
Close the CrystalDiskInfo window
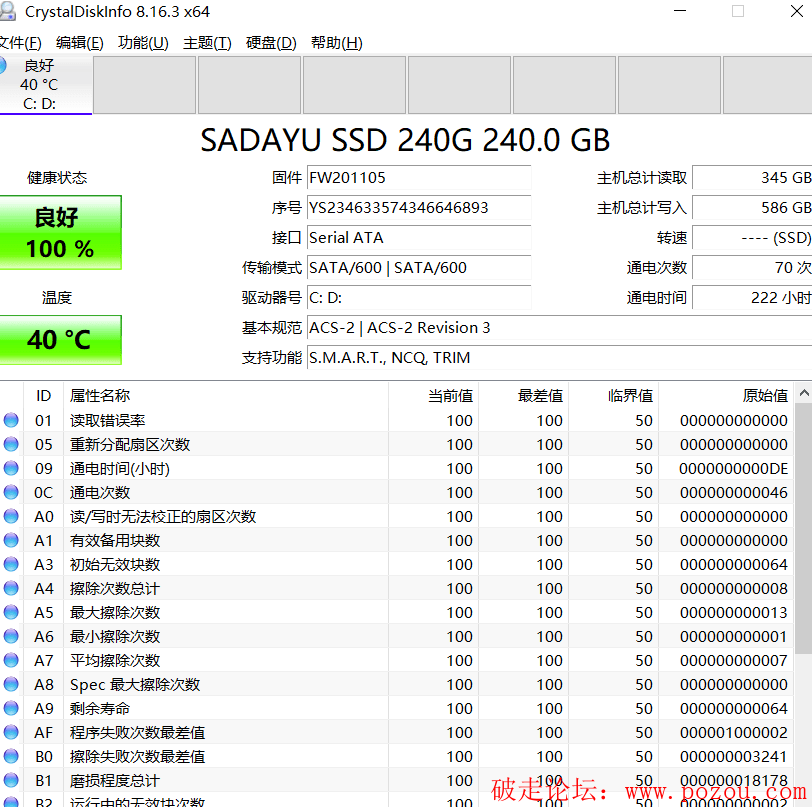click(x=797, y=11)
